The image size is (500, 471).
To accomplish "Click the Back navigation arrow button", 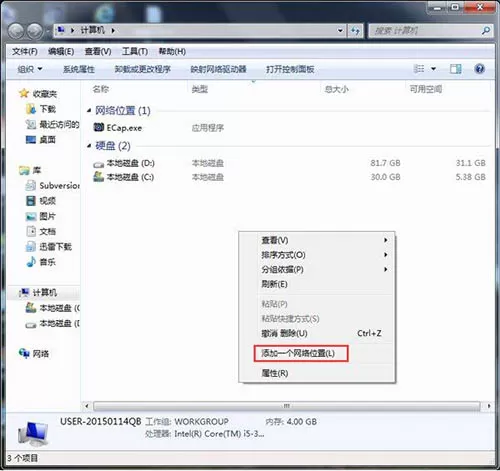I will point(16,31).
